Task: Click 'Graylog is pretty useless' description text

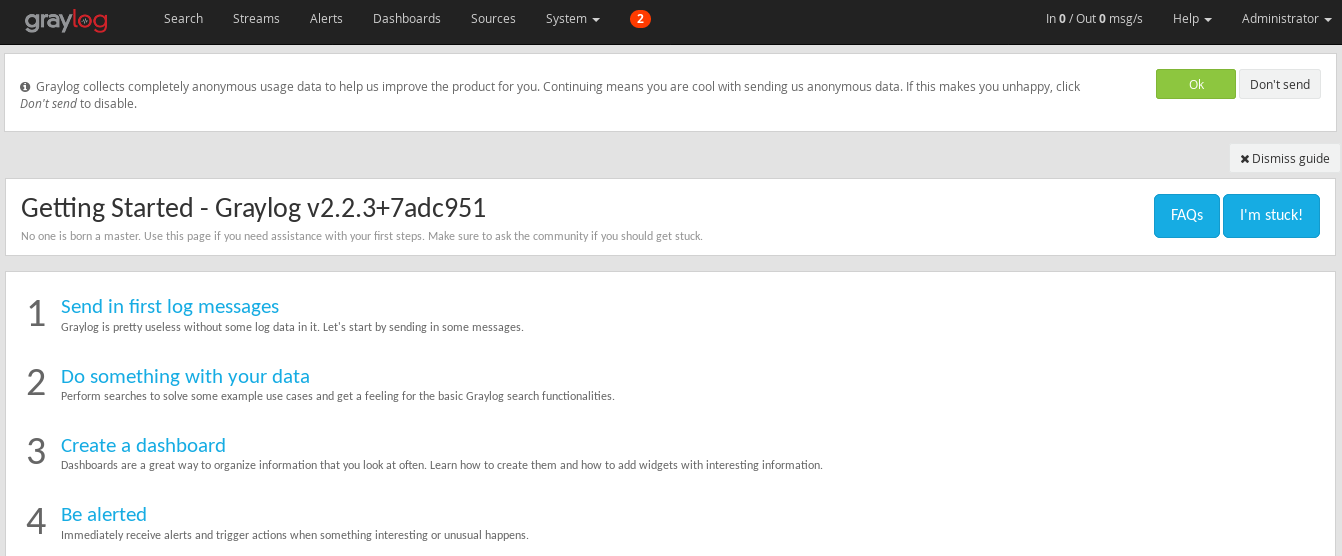Action: (x=292, y=327)
